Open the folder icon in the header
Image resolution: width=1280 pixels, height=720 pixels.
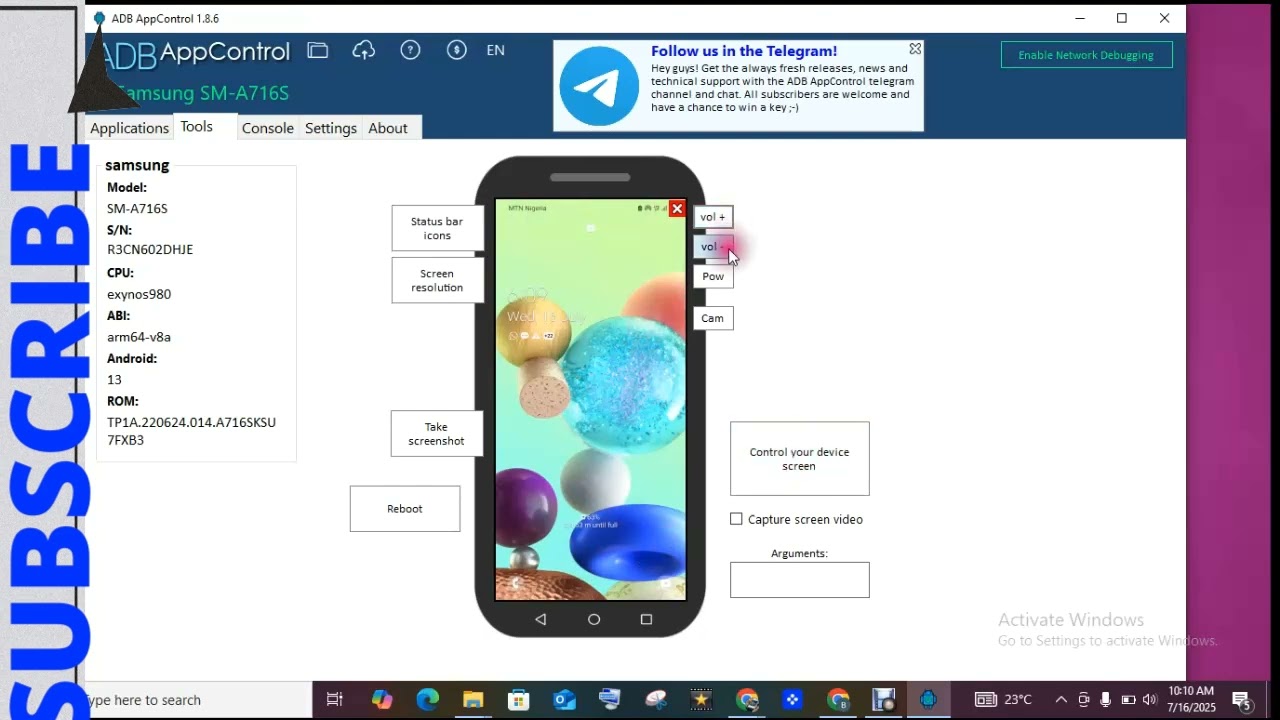coord(318,50)
